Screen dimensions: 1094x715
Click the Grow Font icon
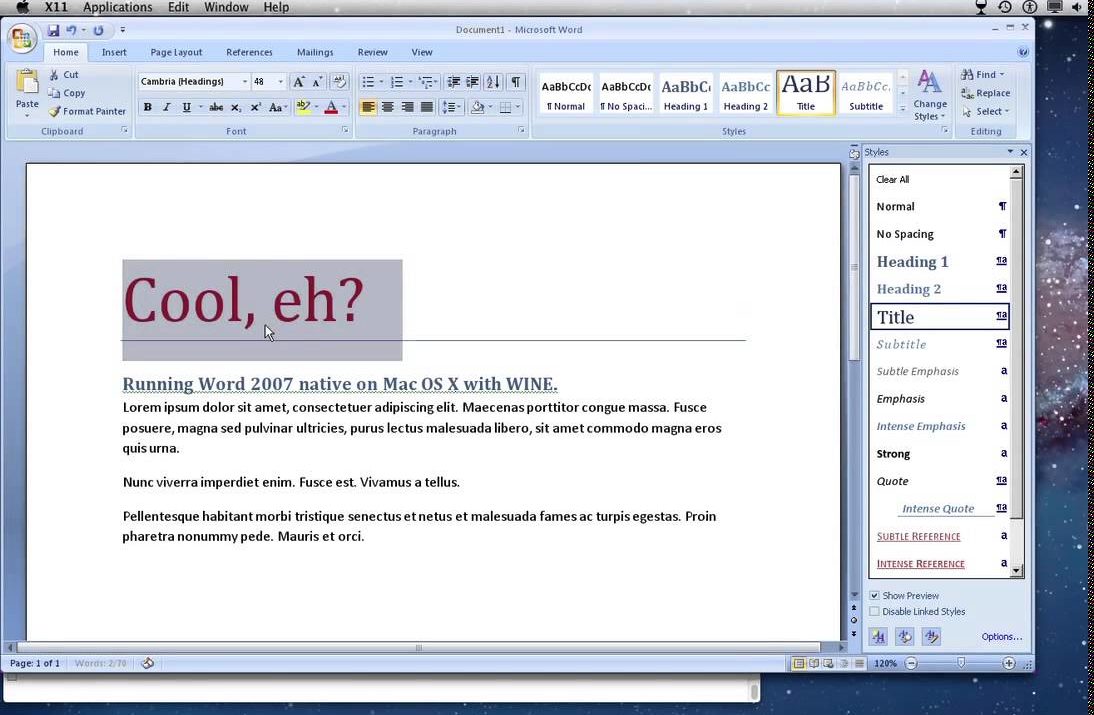[x=299, y=82]
